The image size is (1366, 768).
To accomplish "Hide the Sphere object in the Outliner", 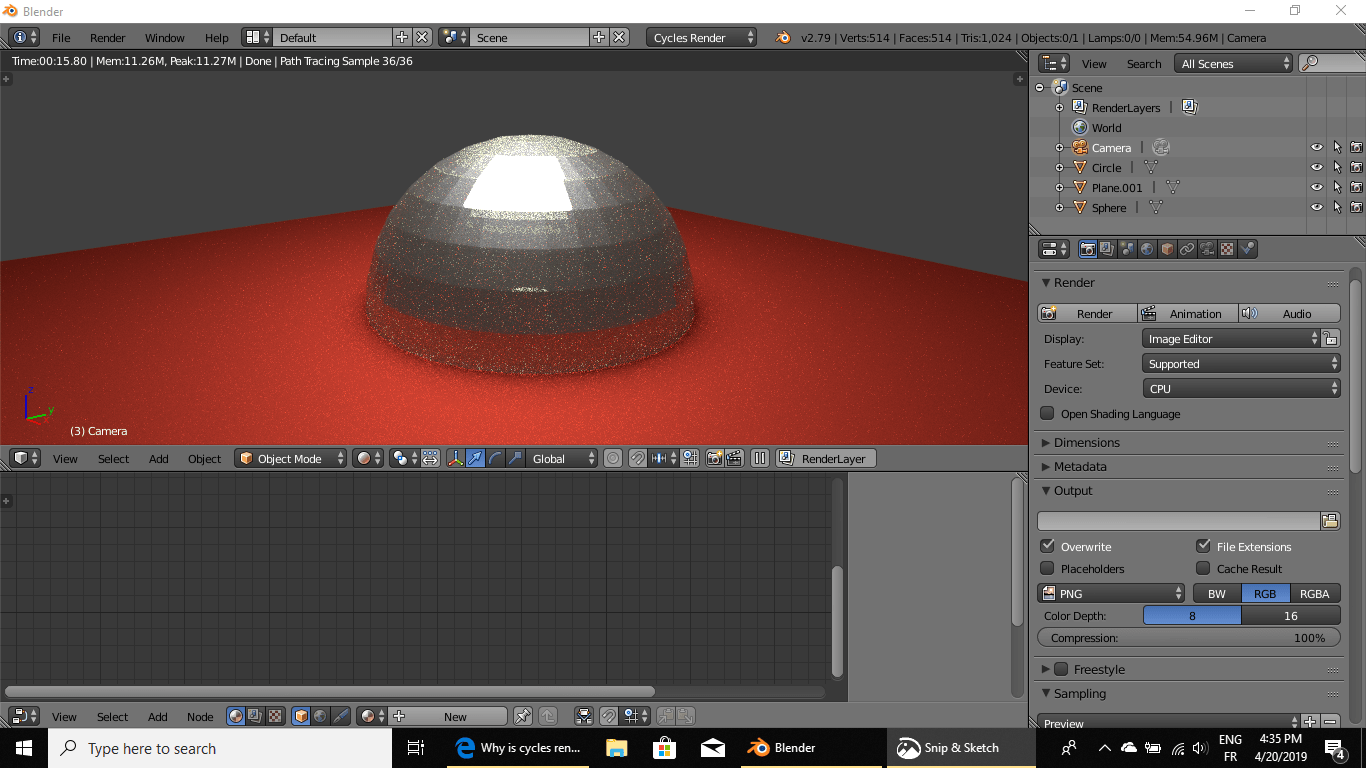I will pos(1317,207).
